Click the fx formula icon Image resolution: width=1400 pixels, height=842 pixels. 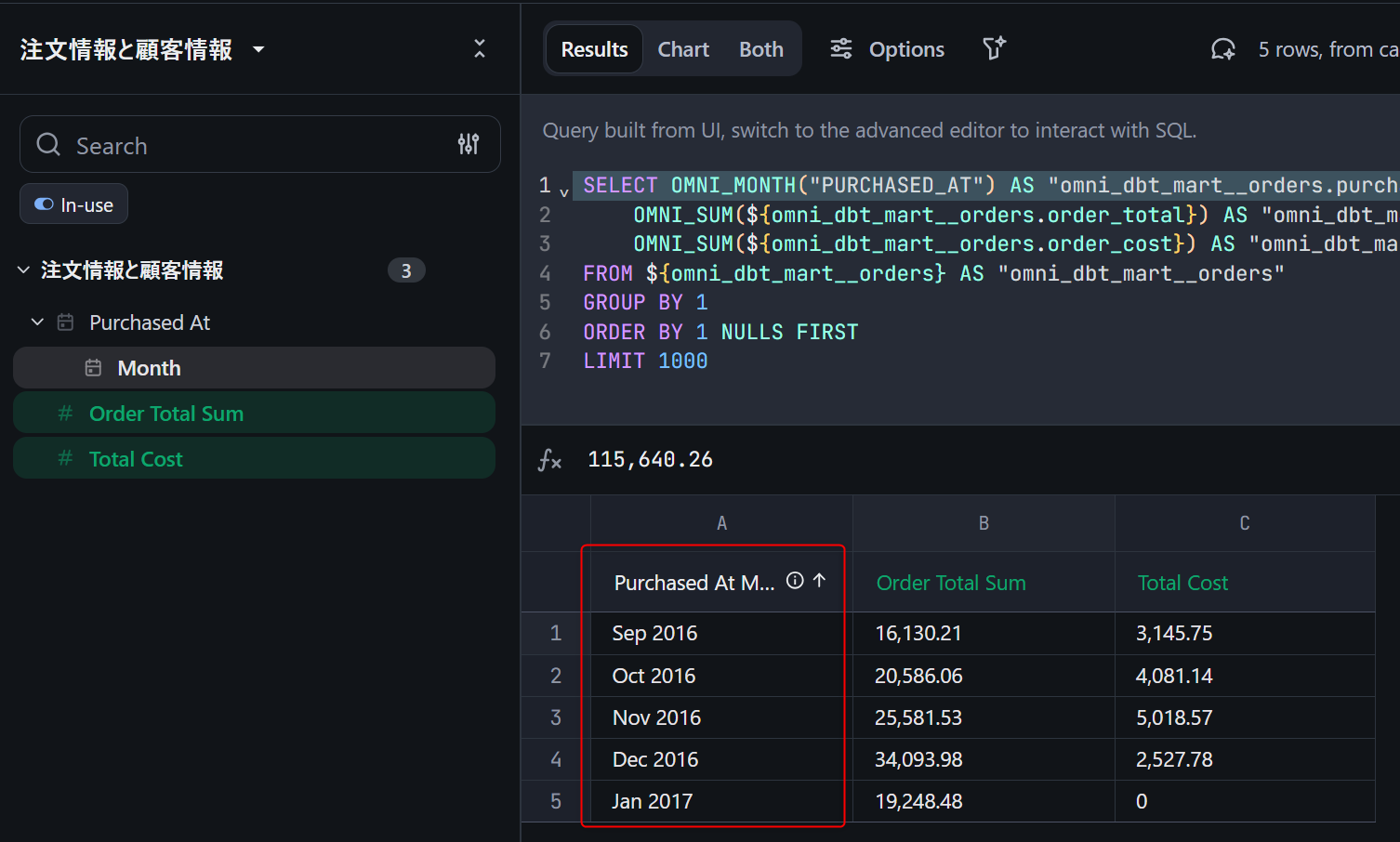(x=550, y=460)
